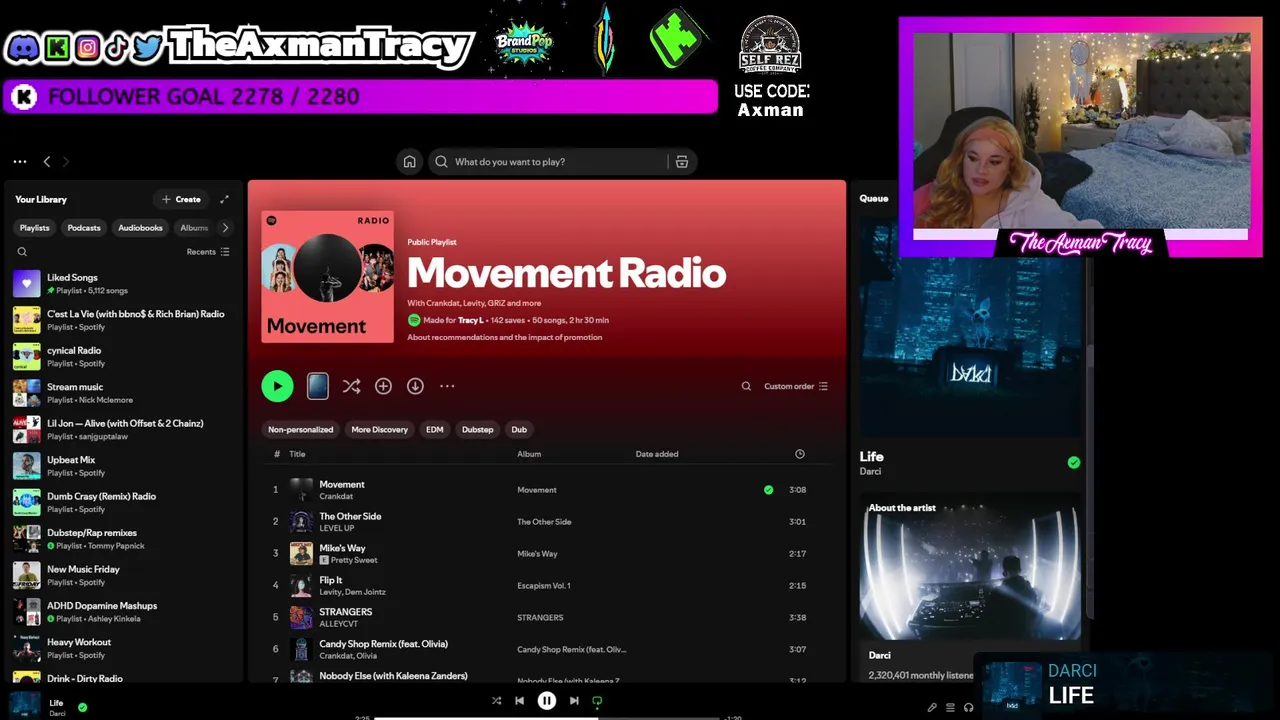Open lyrics microphone icon in bottom bar

coord(932,707)
